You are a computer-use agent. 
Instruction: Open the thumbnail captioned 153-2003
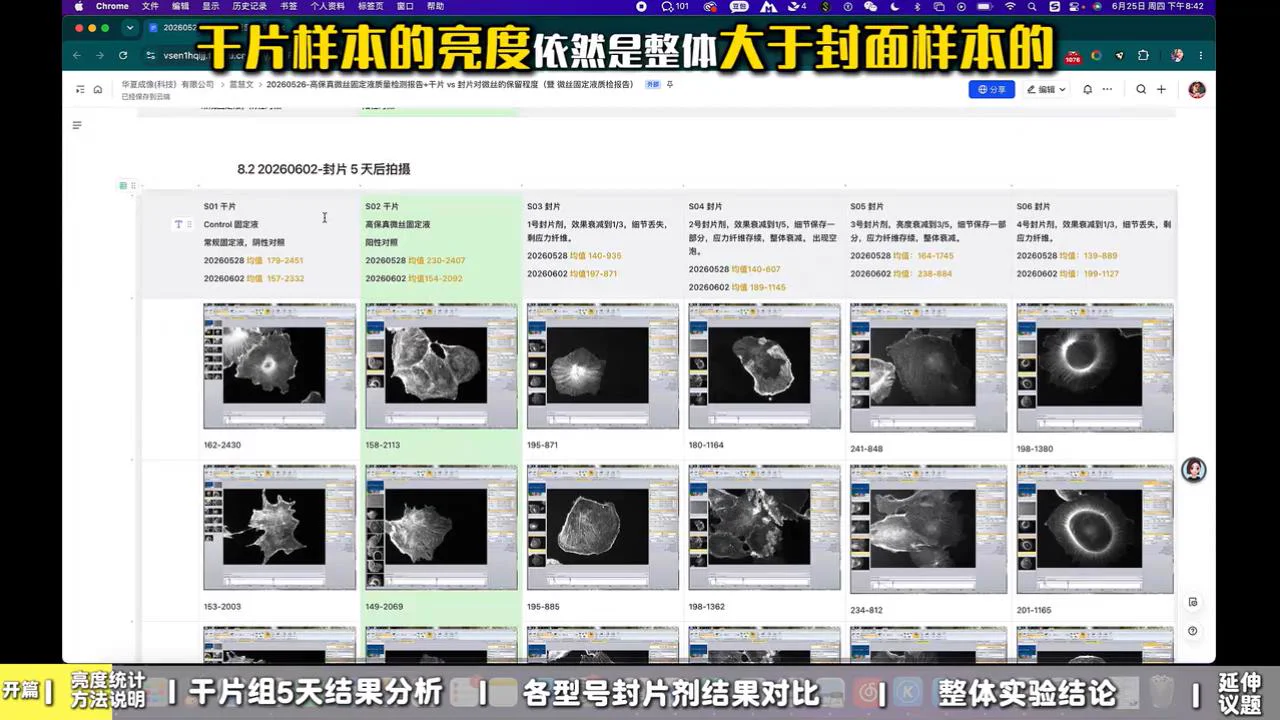click(279, 527)
